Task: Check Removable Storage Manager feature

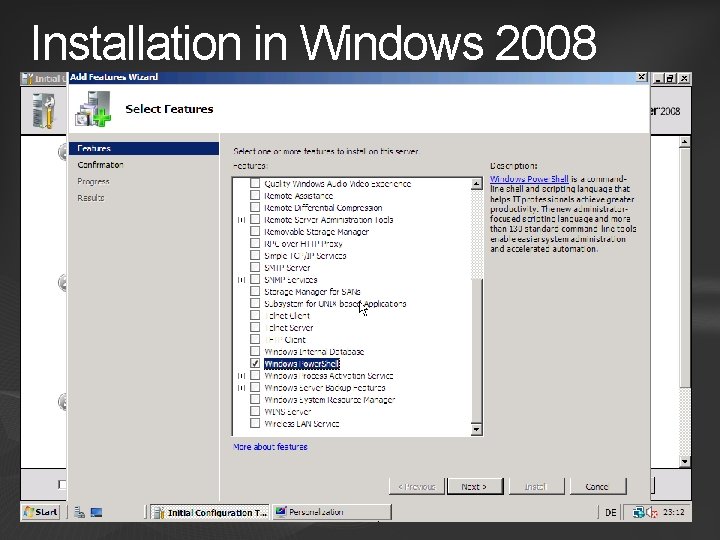Action: (255, 231)
